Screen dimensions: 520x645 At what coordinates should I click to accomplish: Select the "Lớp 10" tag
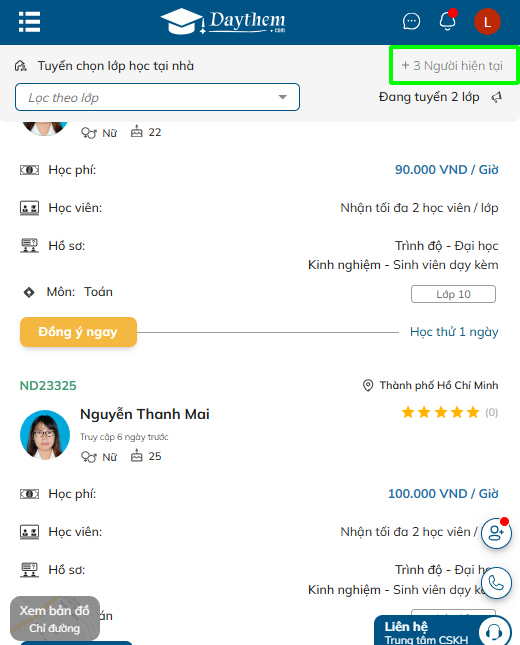click(x=453, y=294)
